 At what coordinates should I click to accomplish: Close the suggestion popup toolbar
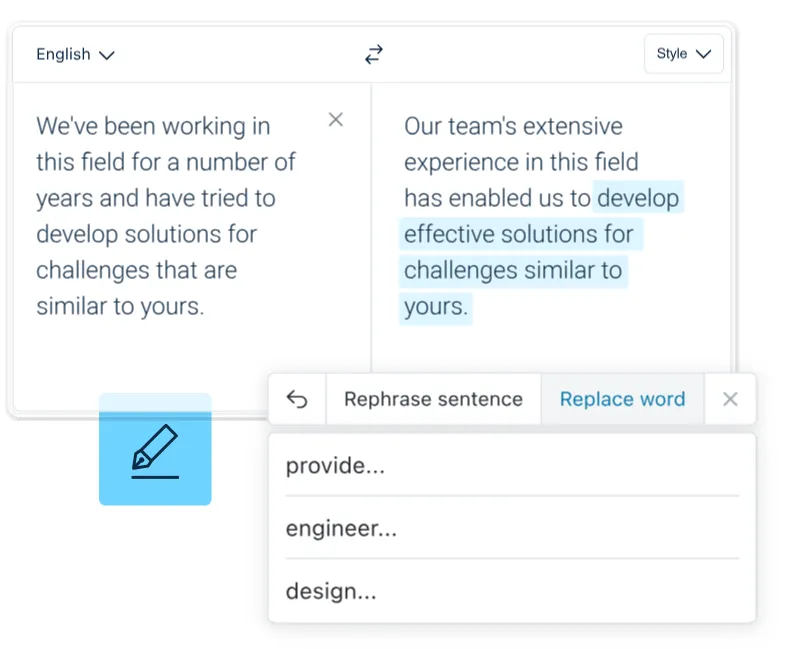[730, 400]
